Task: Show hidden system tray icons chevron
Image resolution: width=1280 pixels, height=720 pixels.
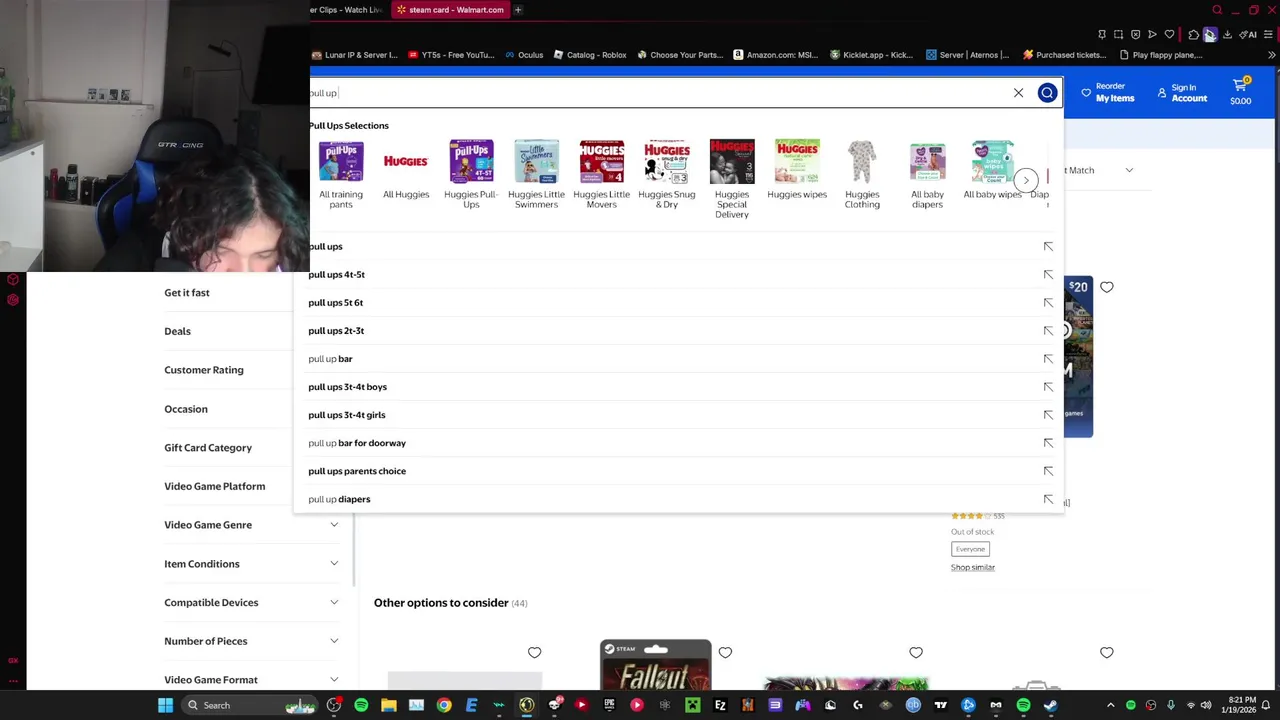Action: [1110, 705]
